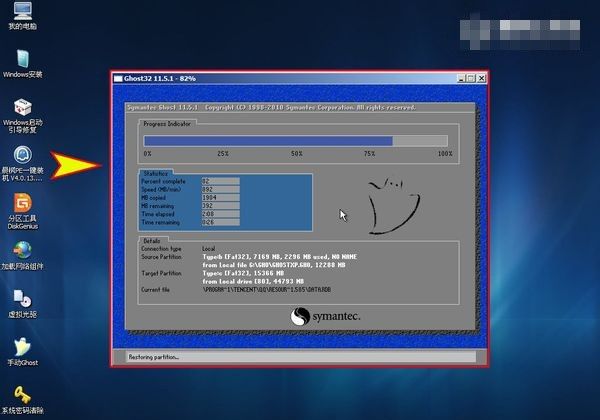The image size is (600, 420).
Task: Click the Progress Indicator group label
Action: pyautogui.click(x=167, y=124)
